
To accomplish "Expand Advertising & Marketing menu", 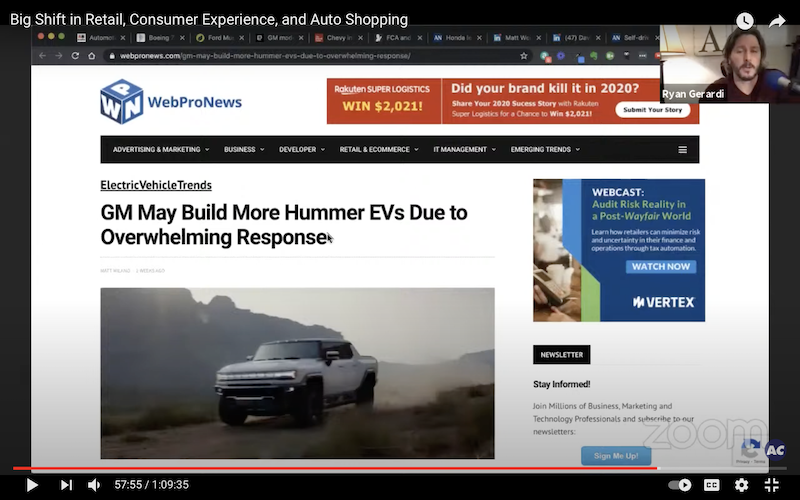I will (x=161, y=149).
